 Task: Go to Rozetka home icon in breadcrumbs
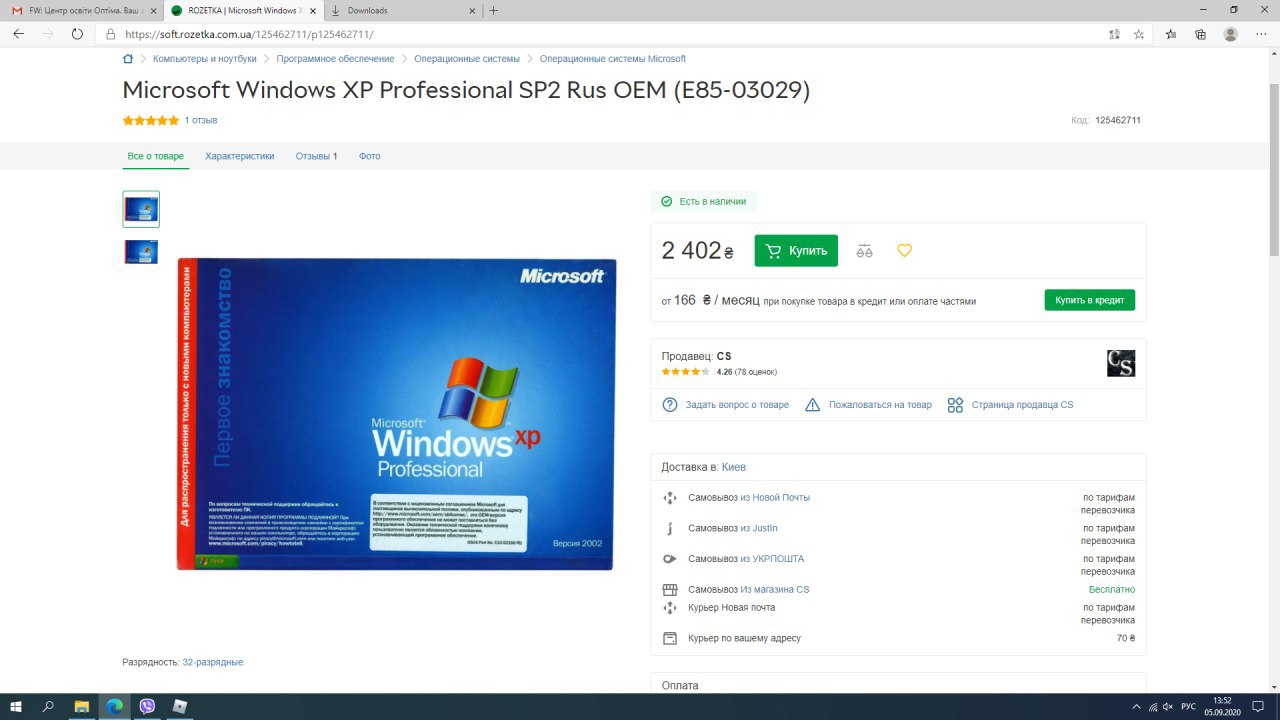coord(128,59)
